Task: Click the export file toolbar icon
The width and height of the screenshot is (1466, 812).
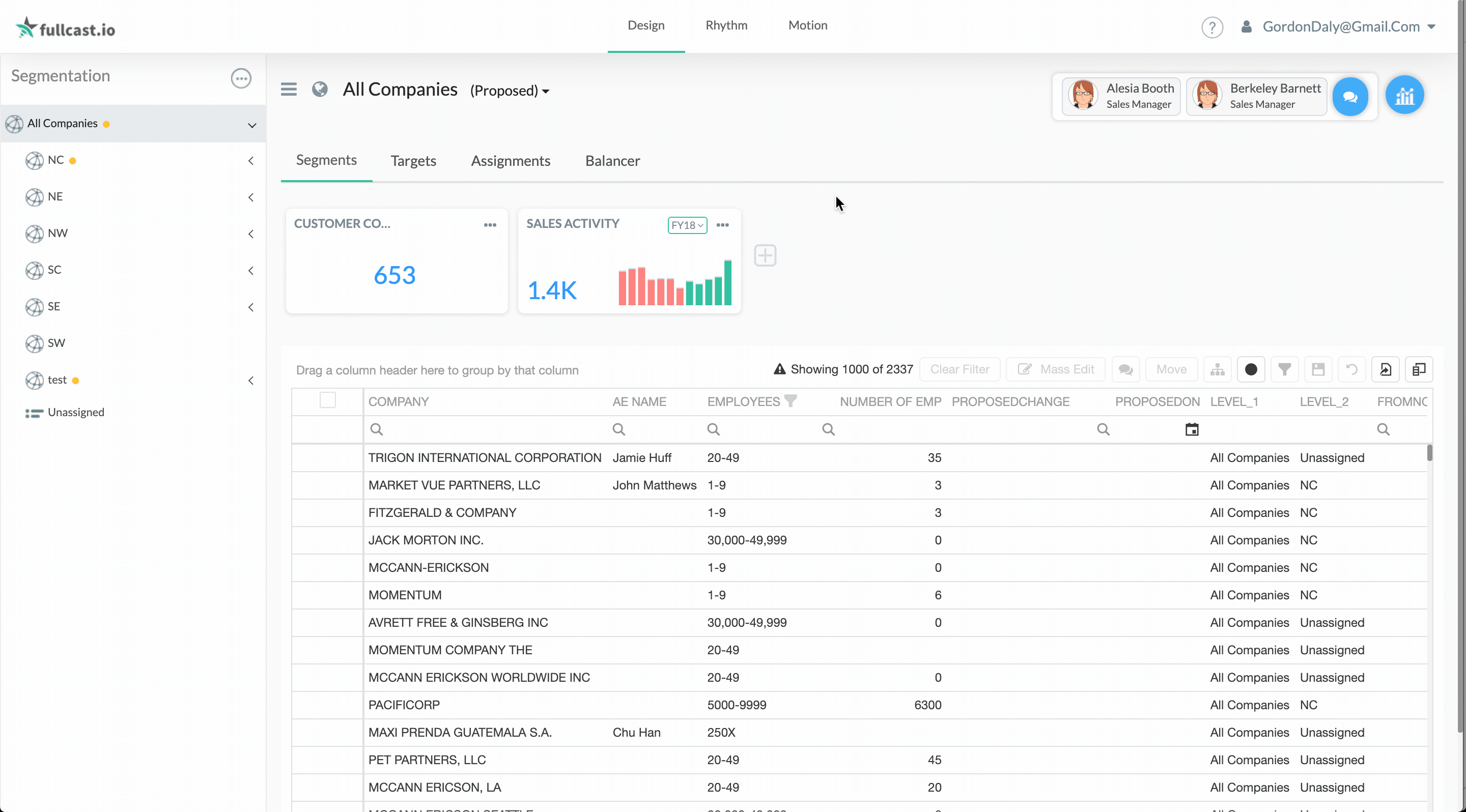Action: tap(1385, 369)
